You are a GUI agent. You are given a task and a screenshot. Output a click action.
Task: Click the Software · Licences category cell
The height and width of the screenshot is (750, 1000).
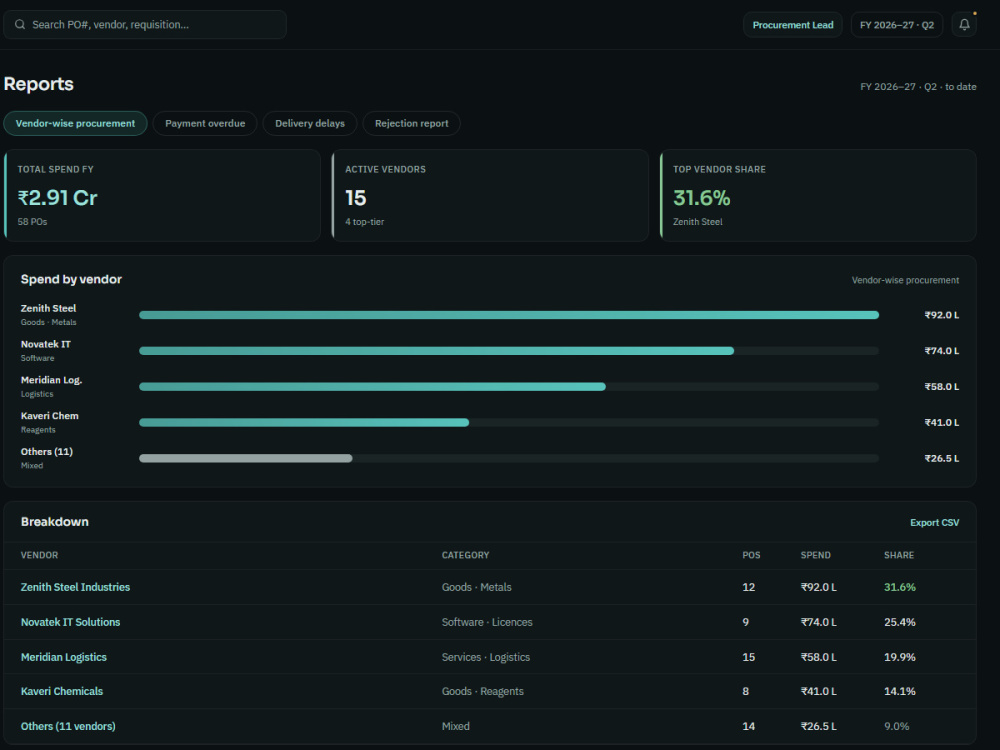click(487, 622)
